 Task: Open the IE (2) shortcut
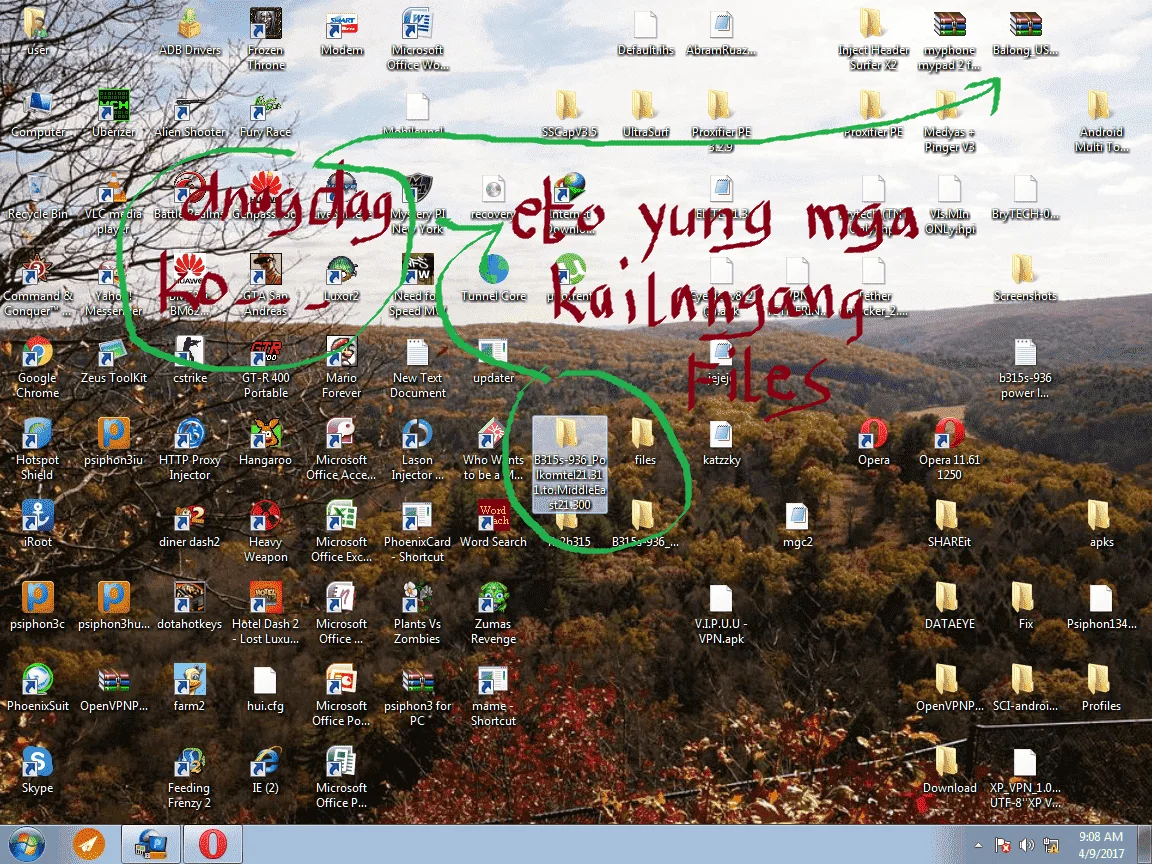tap(265, 770)
